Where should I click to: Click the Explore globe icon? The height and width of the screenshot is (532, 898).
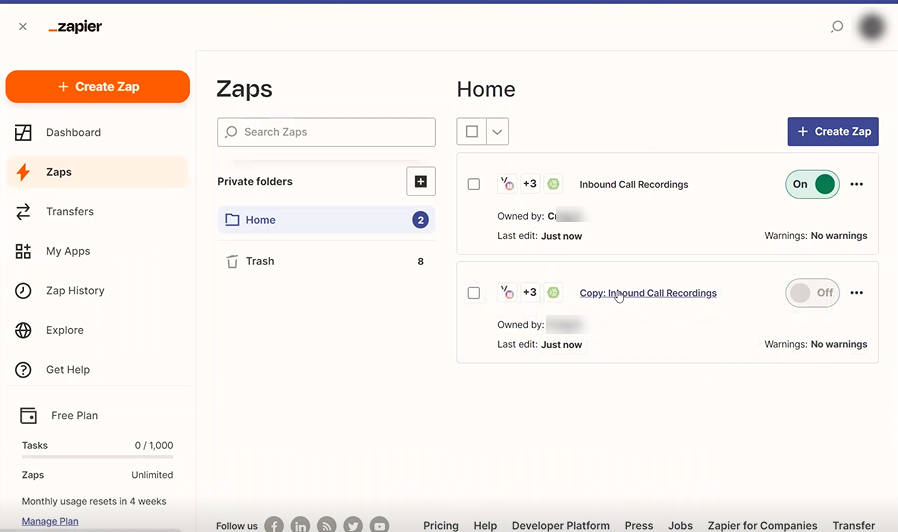coord(23,330)
